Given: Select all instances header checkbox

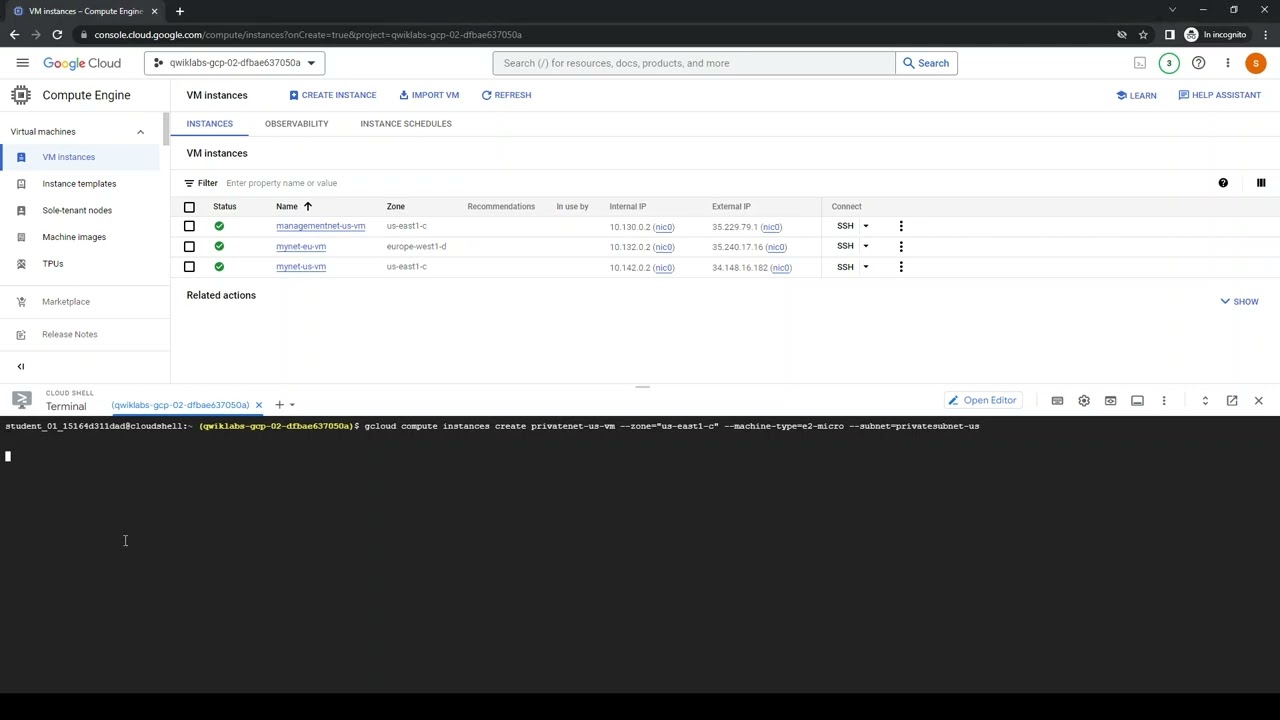Looking at the screenshot, I should (189, 207).
